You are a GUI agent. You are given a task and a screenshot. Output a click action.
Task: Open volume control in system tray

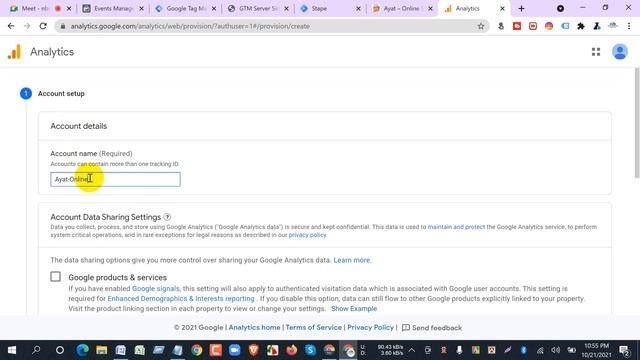click(x=556, y=350)
